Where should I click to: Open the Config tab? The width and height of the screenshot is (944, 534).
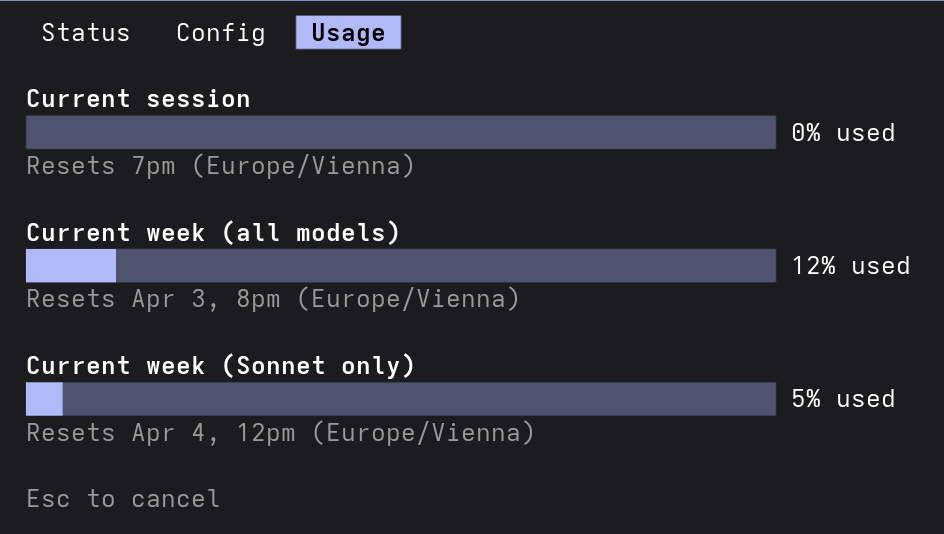coord(221,33)
